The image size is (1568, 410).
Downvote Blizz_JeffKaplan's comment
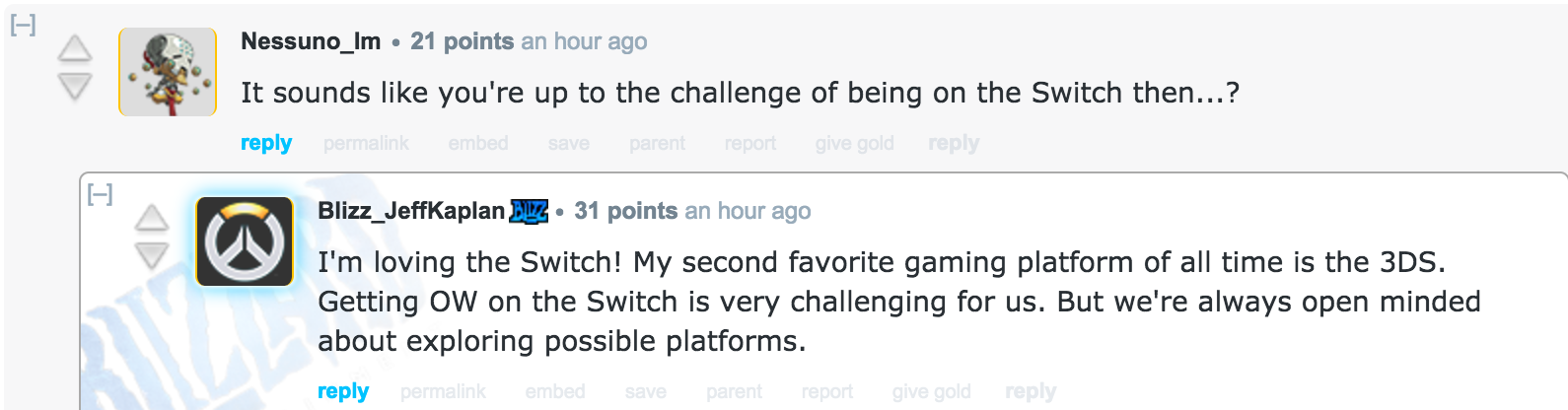point(151,257)
